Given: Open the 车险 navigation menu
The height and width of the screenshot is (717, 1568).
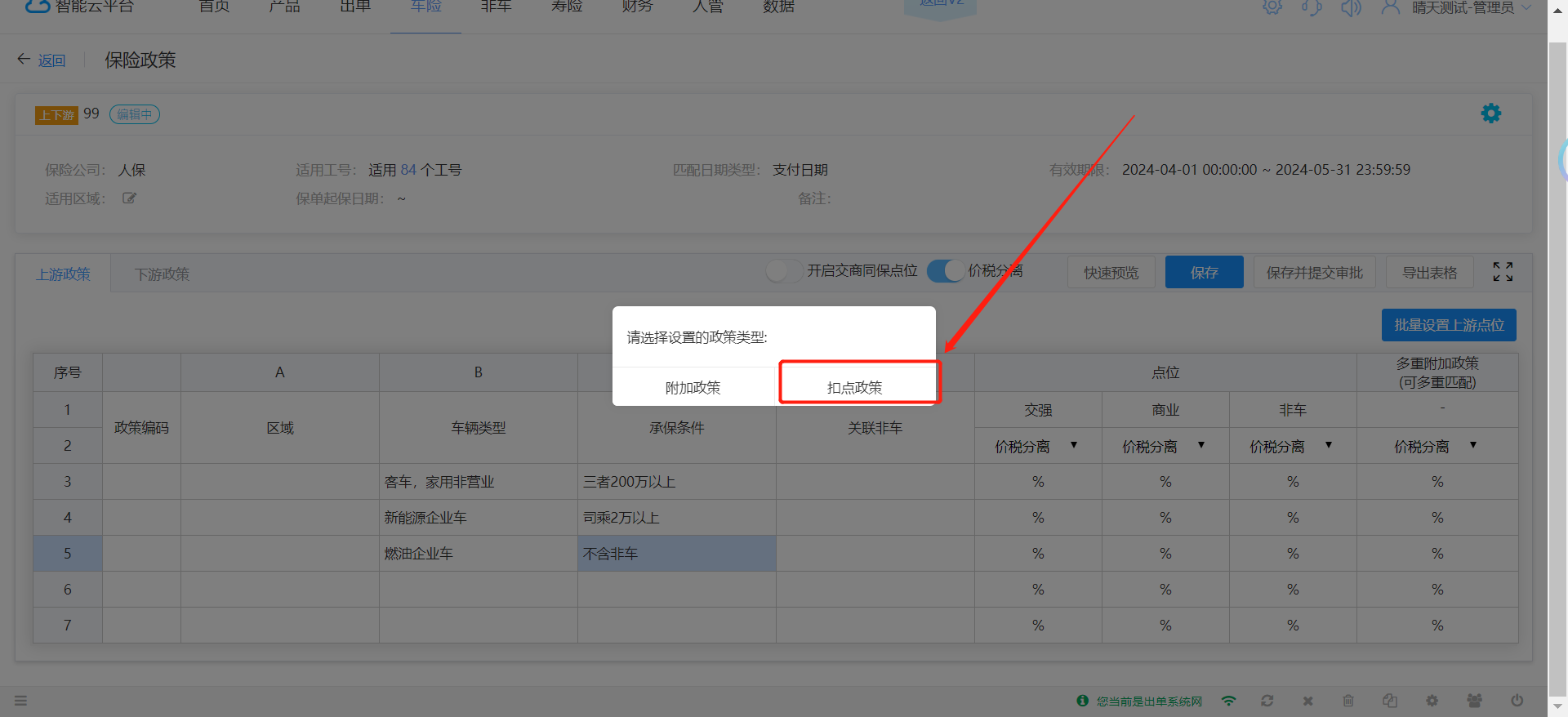Looking at the screenshot, I should [425, 7].
